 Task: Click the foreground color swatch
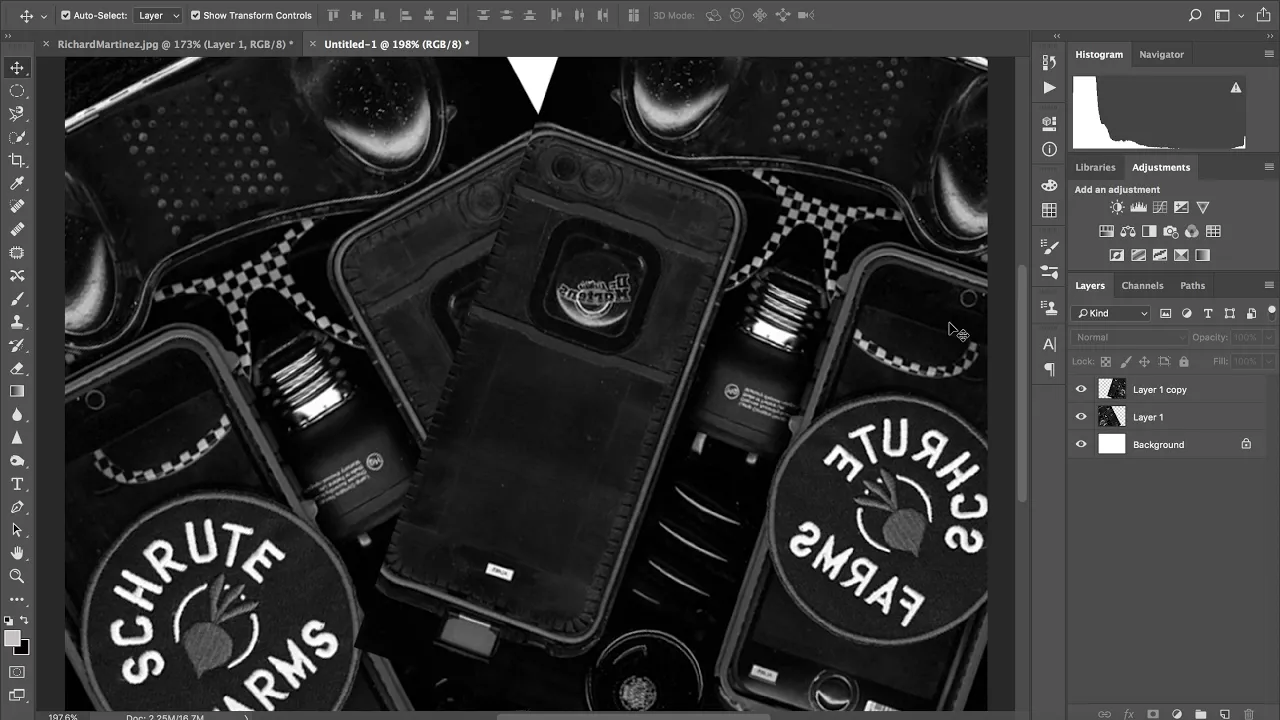click(12, 638)
